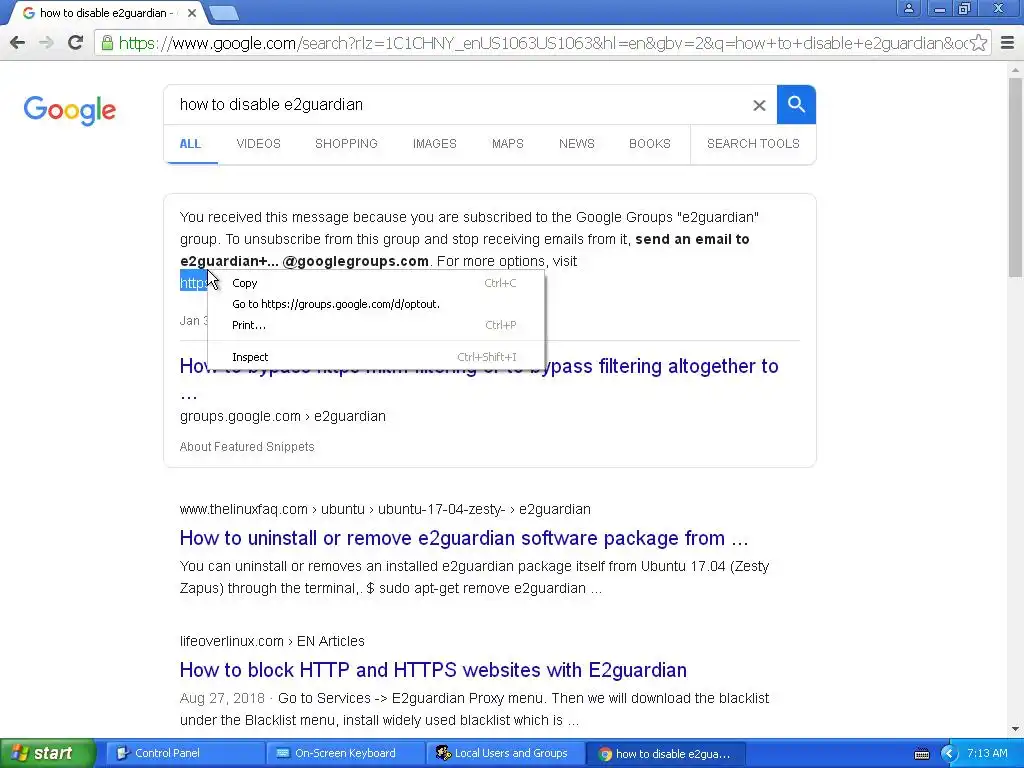Click 'lifeoverlinux.com › EN Articles' text
The width and height of the screenshot is (1024, 768).
click(x=272, y=641)
